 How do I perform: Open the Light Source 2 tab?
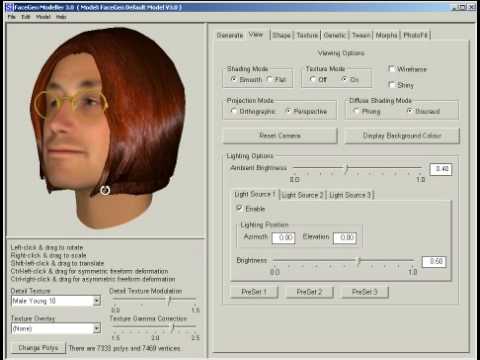click(x=302, y=195)
